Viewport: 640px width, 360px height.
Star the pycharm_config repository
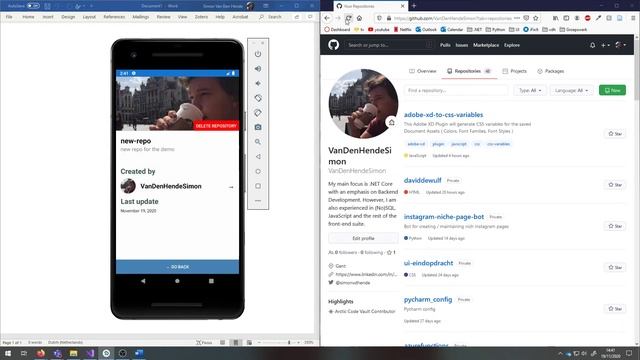pyautogui.click(x=615, y=309)
